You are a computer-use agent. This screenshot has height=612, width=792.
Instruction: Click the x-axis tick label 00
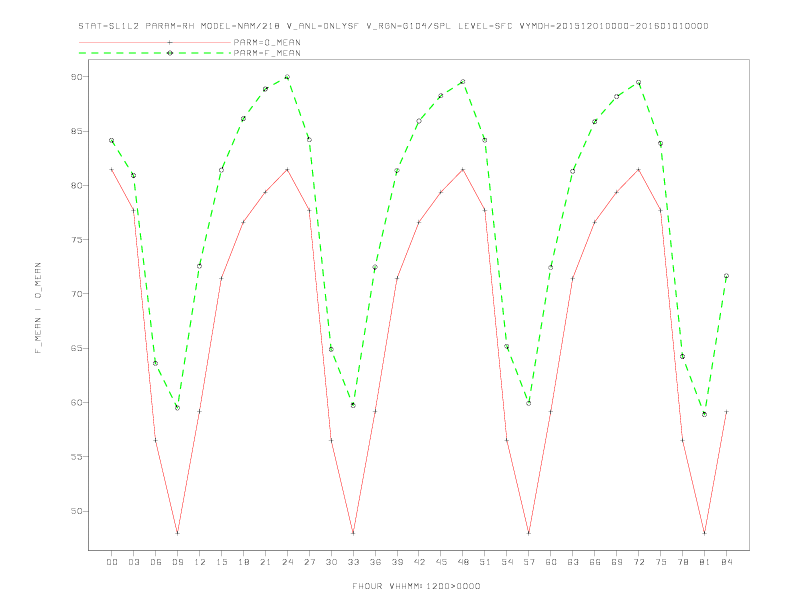tap(112, 562)
